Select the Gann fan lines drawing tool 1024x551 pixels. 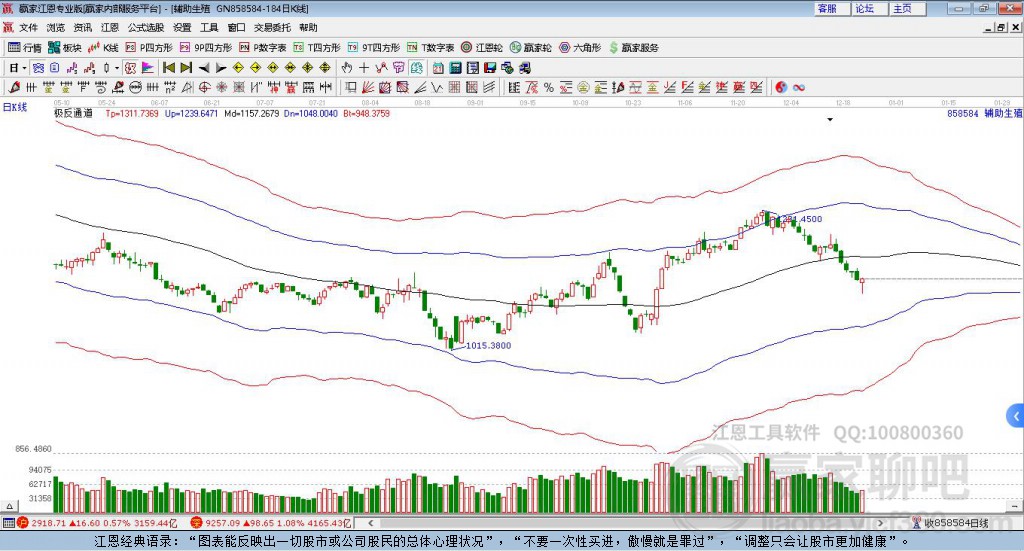pos(368,87)
